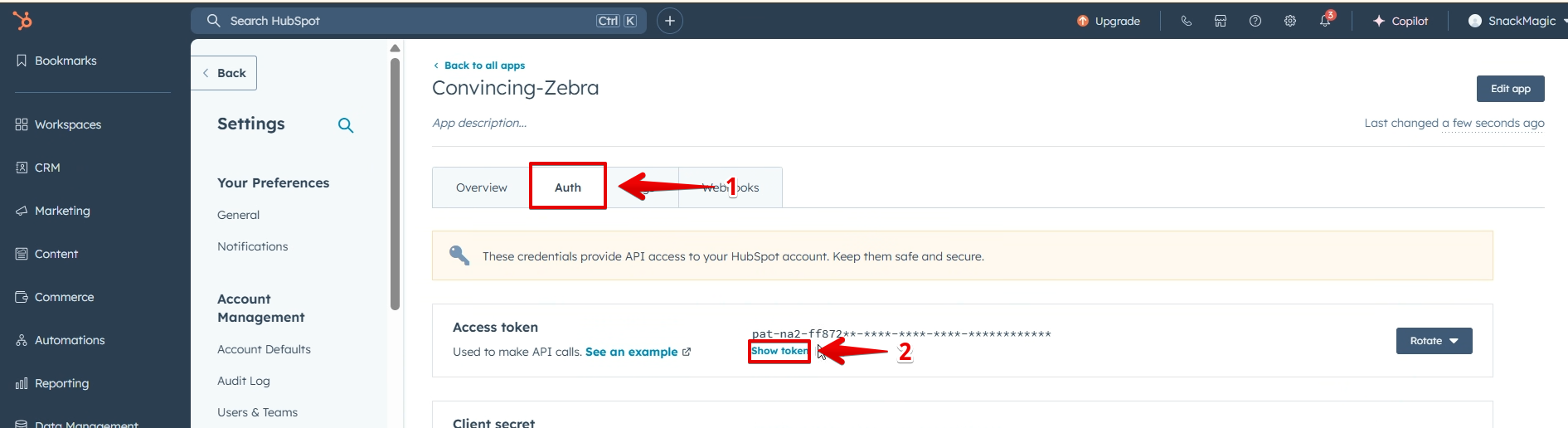Click the plus create button in top bar
This screenshot has height=428, width=1568.
[x=670, y=21]
